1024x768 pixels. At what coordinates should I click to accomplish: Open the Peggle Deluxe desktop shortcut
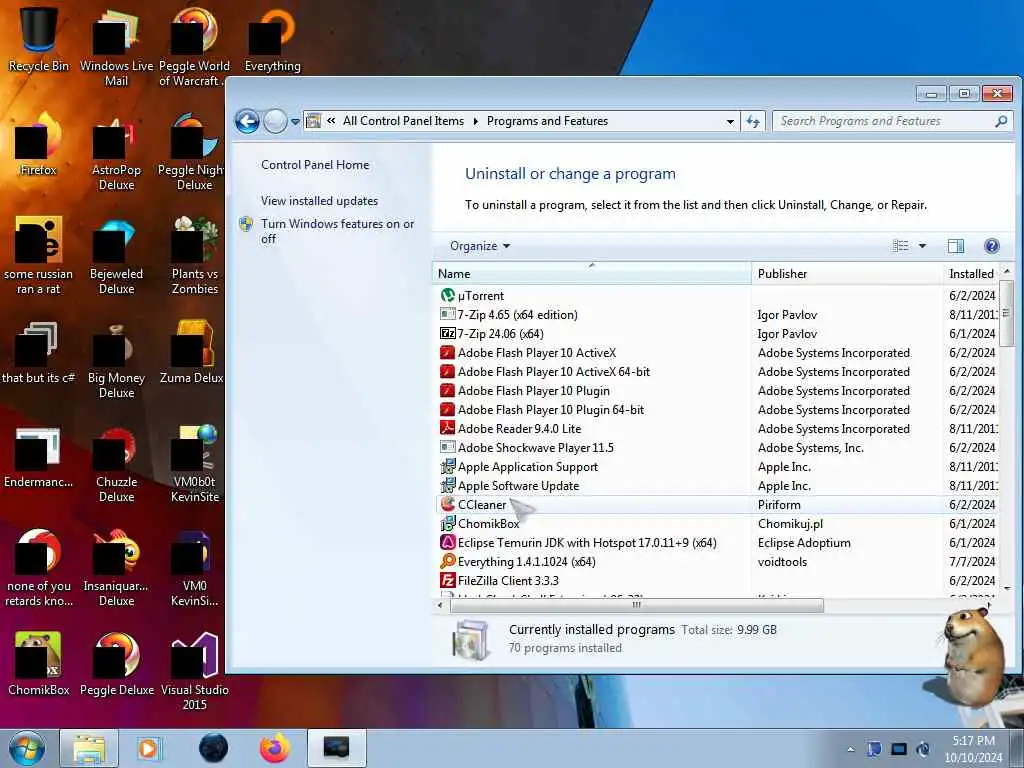coord(117,664)
